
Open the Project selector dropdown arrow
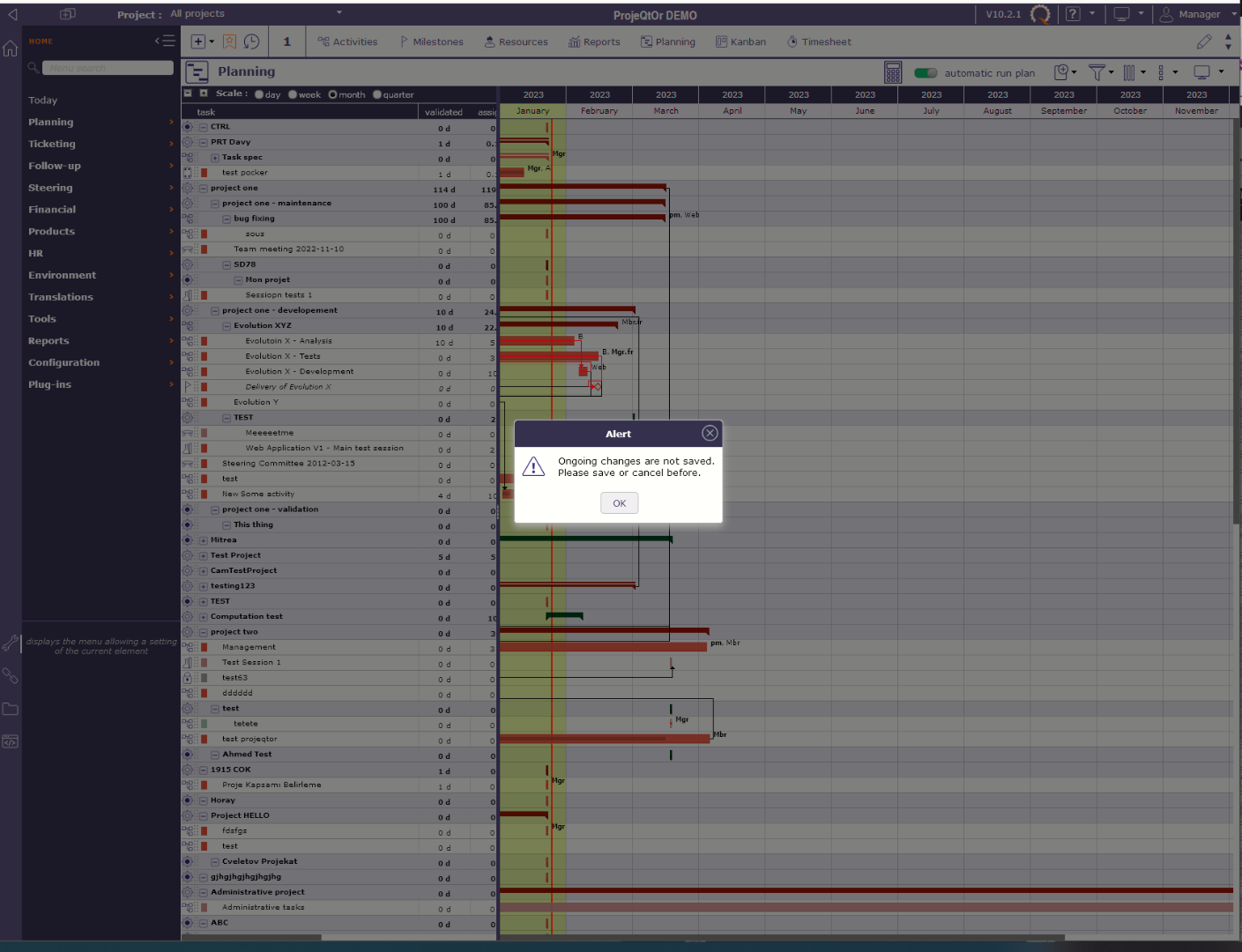point(339,13)
